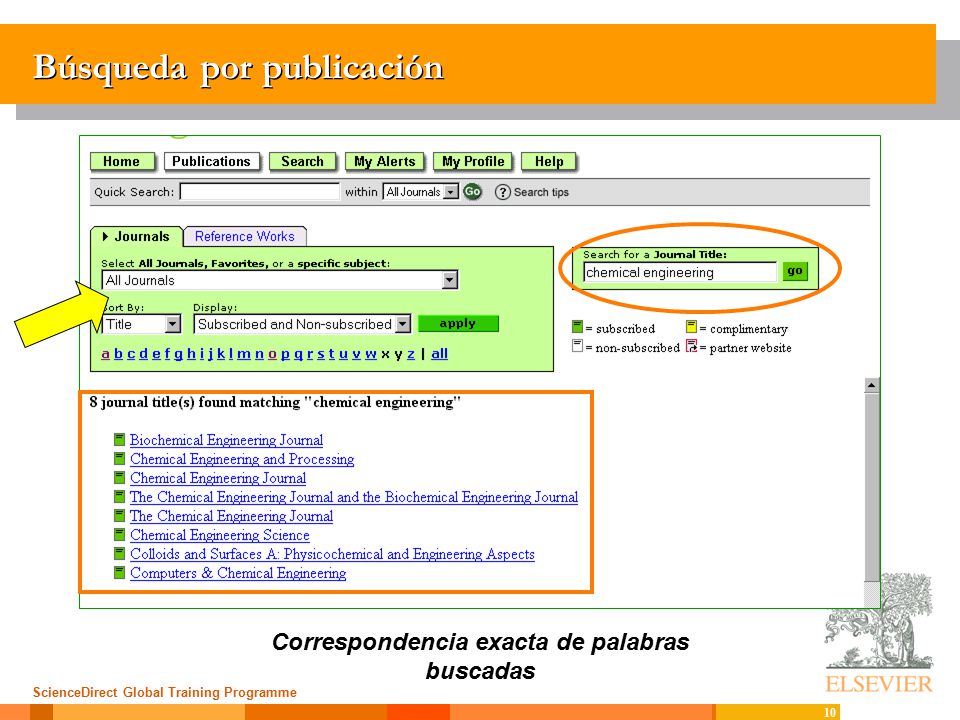Click green icon beside Colloids and Surfaces A
The height and width of the screenshot is (720, 960).
pyautogui.click(x=119, y=553)
